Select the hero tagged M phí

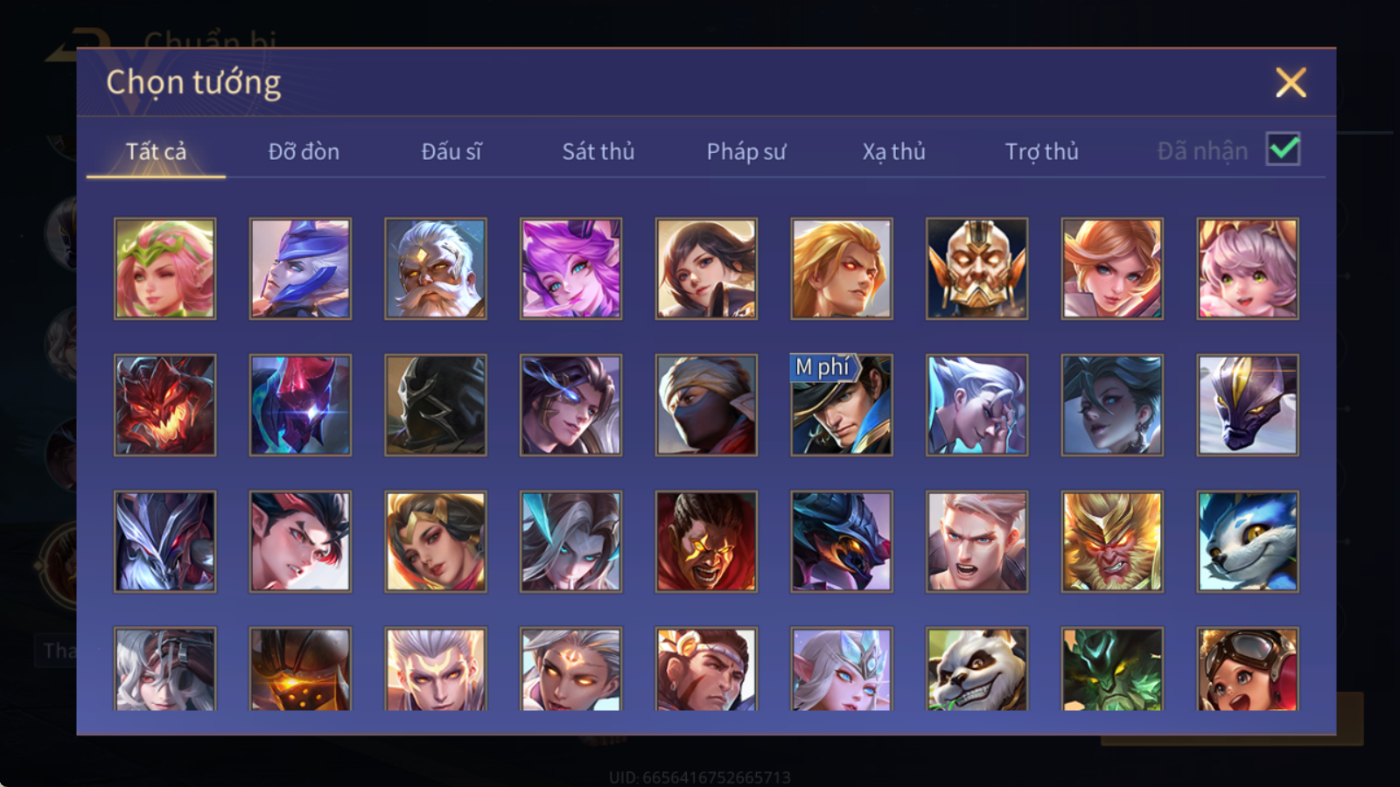(842, 405)
